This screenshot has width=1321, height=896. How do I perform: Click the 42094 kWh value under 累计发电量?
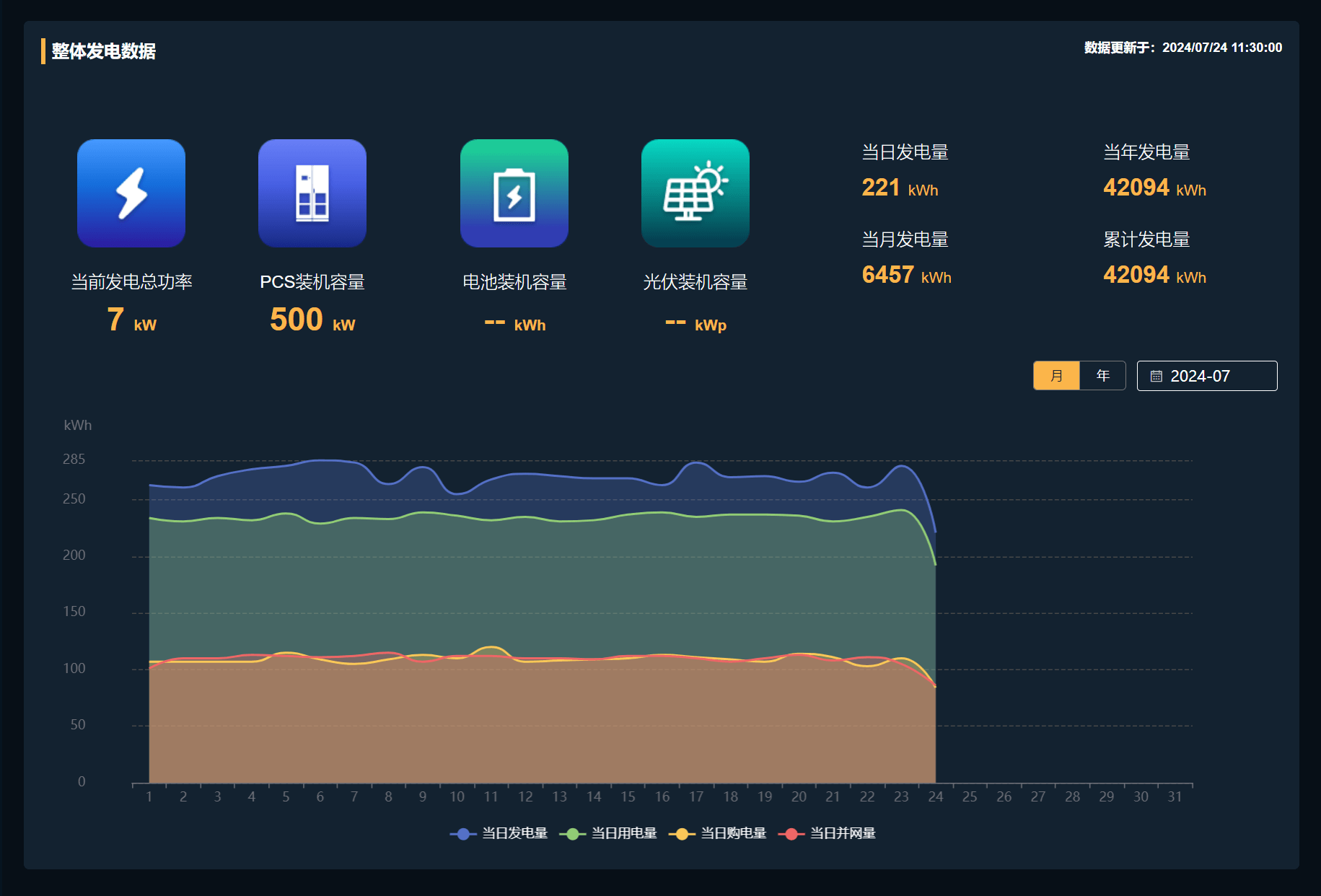click(1154, 275)
